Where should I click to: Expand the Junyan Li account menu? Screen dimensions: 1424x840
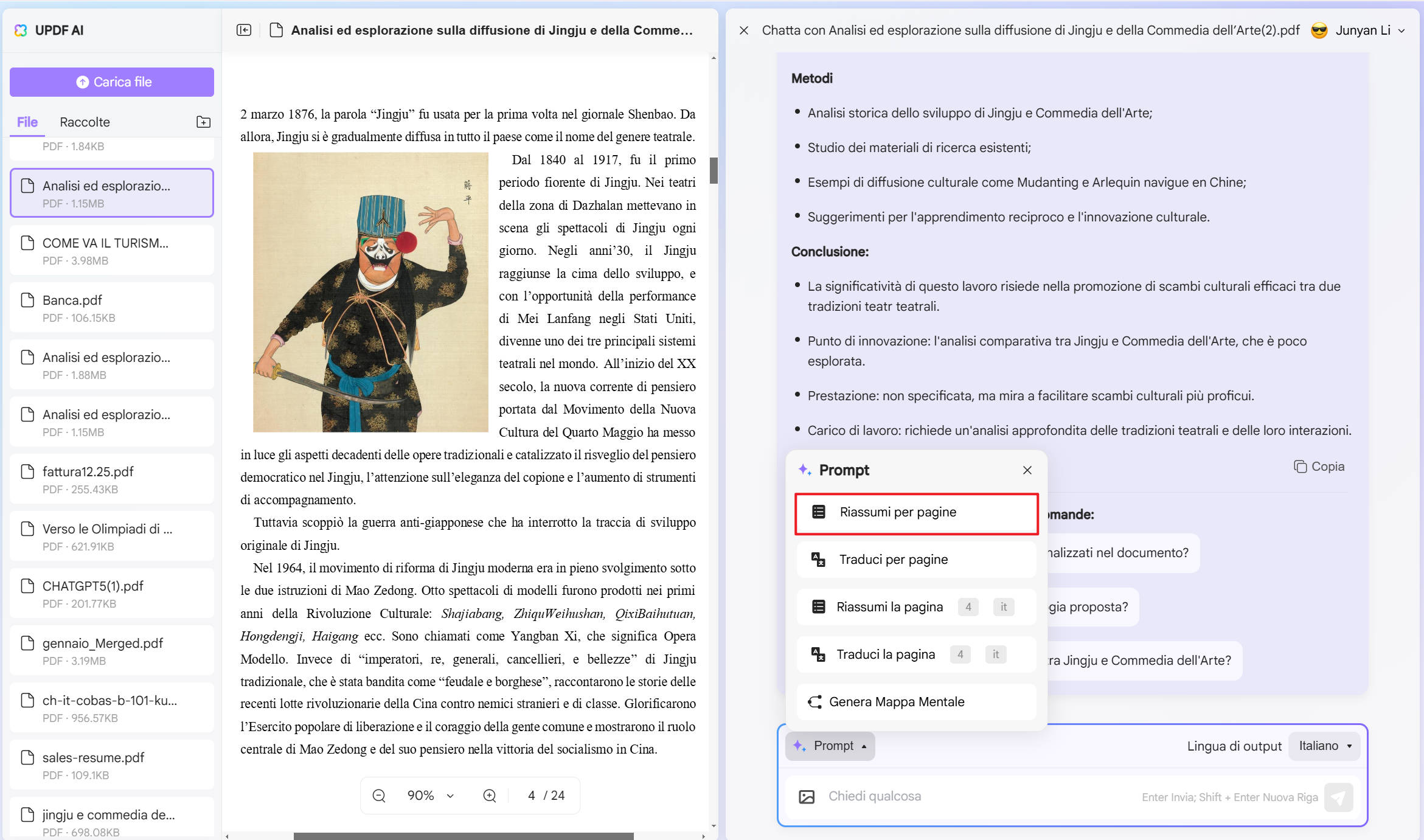(x=1401, y=30)
